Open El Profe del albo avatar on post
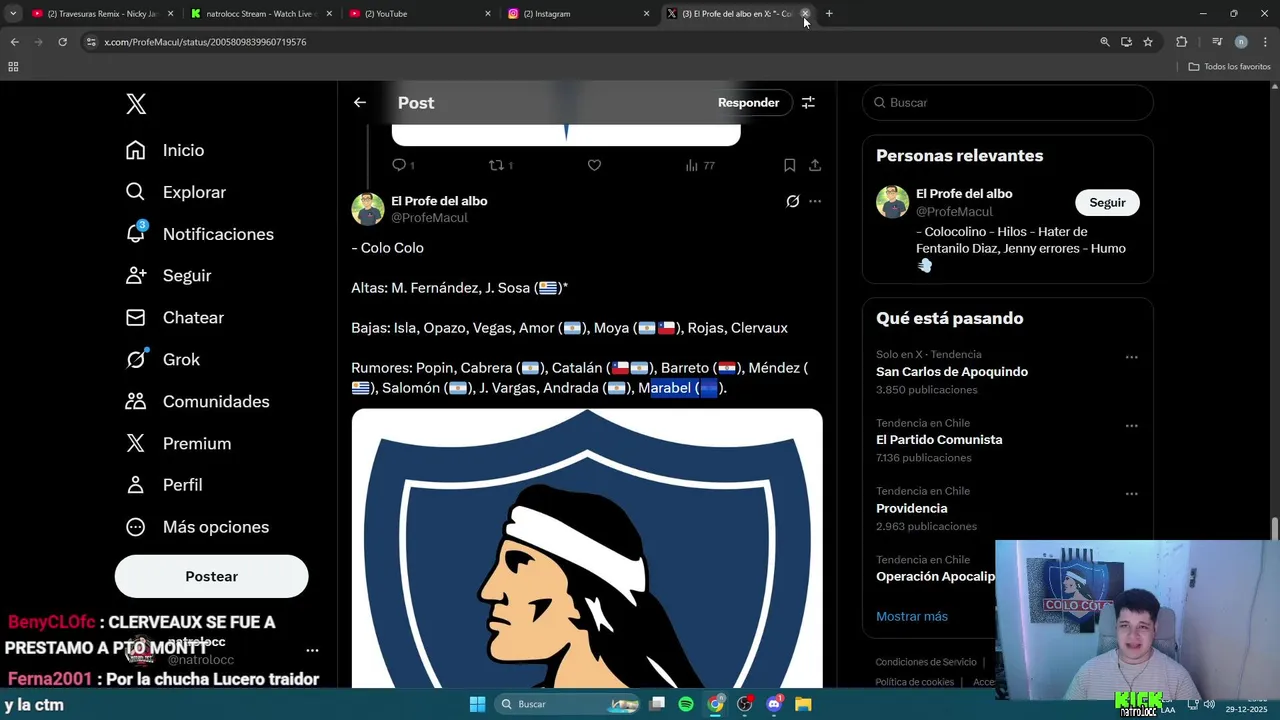The height and width of the screenshot is (720, 1280). pyautogui.click(x=368, y=209)
